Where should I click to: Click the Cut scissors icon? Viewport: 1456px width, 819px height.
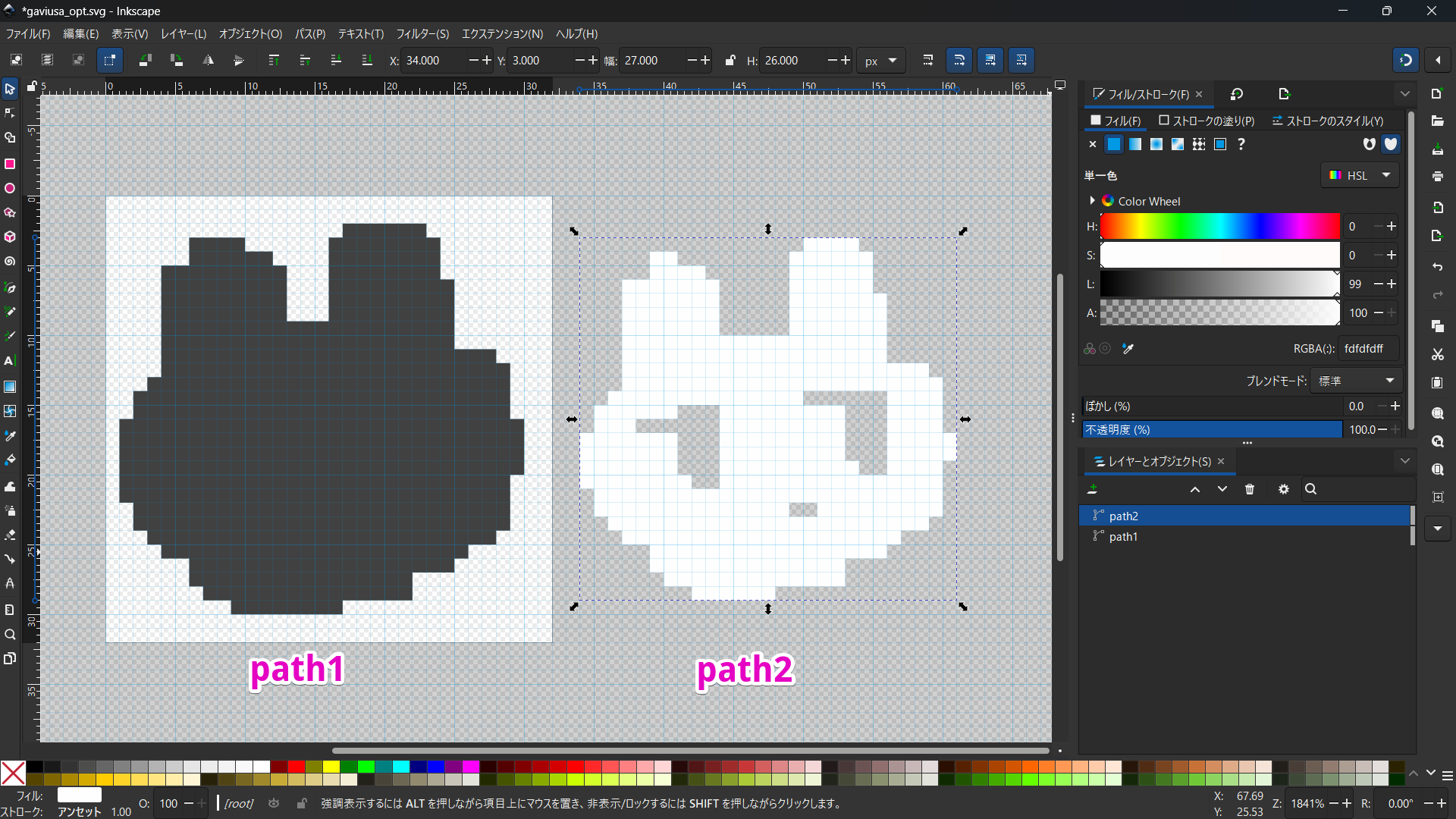tap(1437, 354)
